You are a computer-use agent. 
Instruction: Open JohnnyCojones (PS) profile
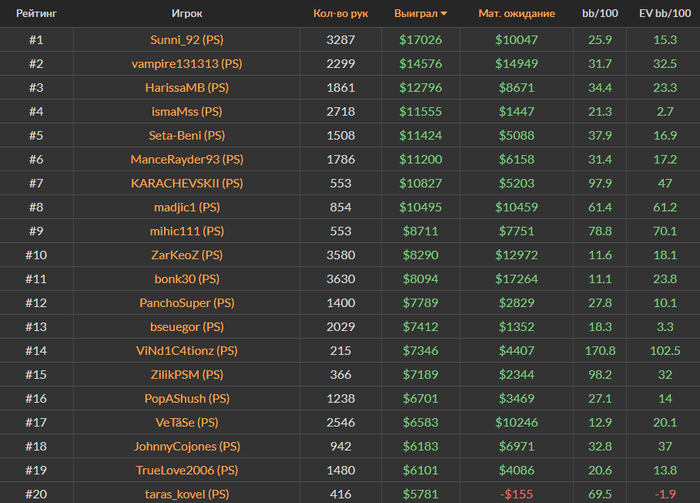[187, 446]
